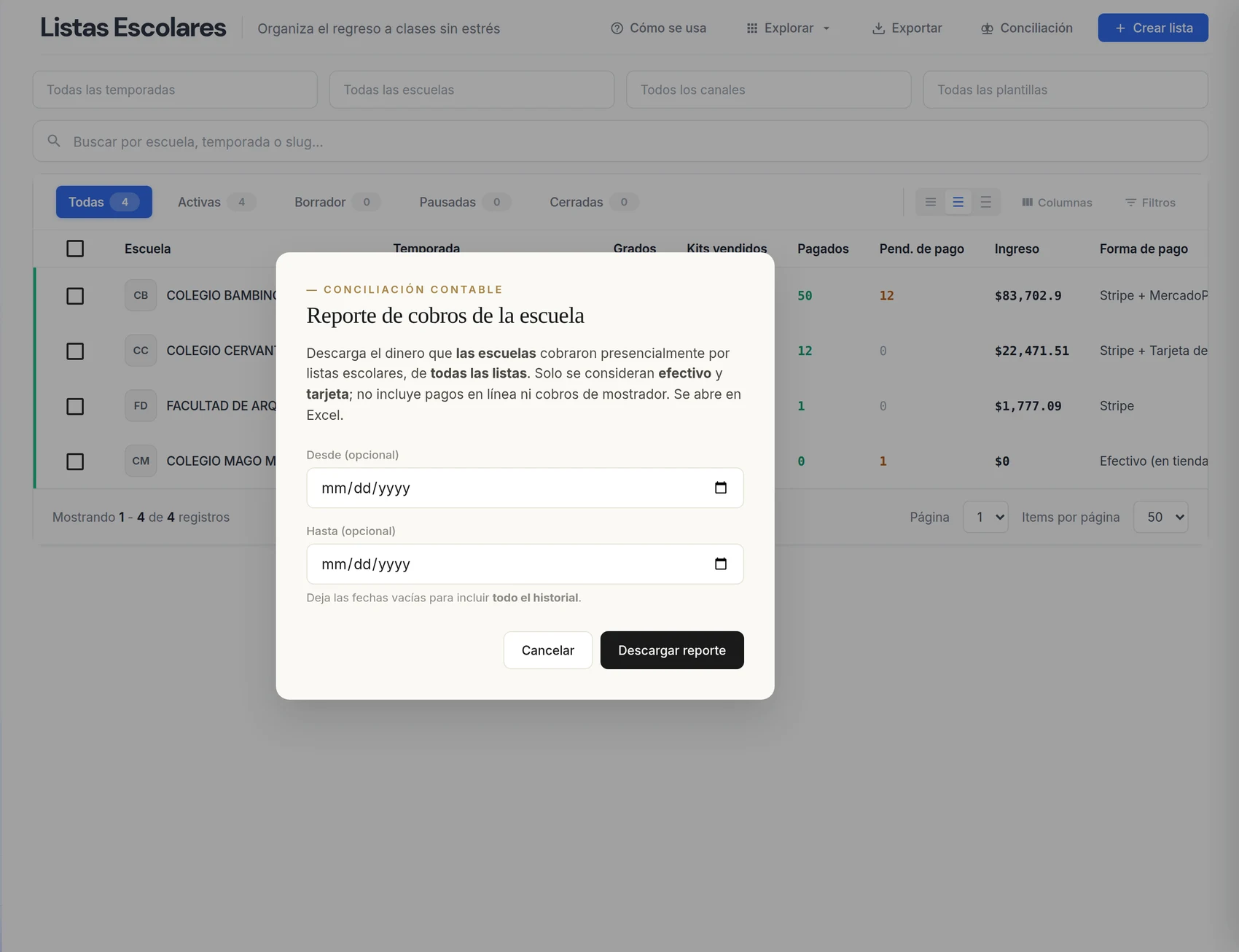Click the Exportar button
This screenshot has width=1239, height=952.
(907, 28)
